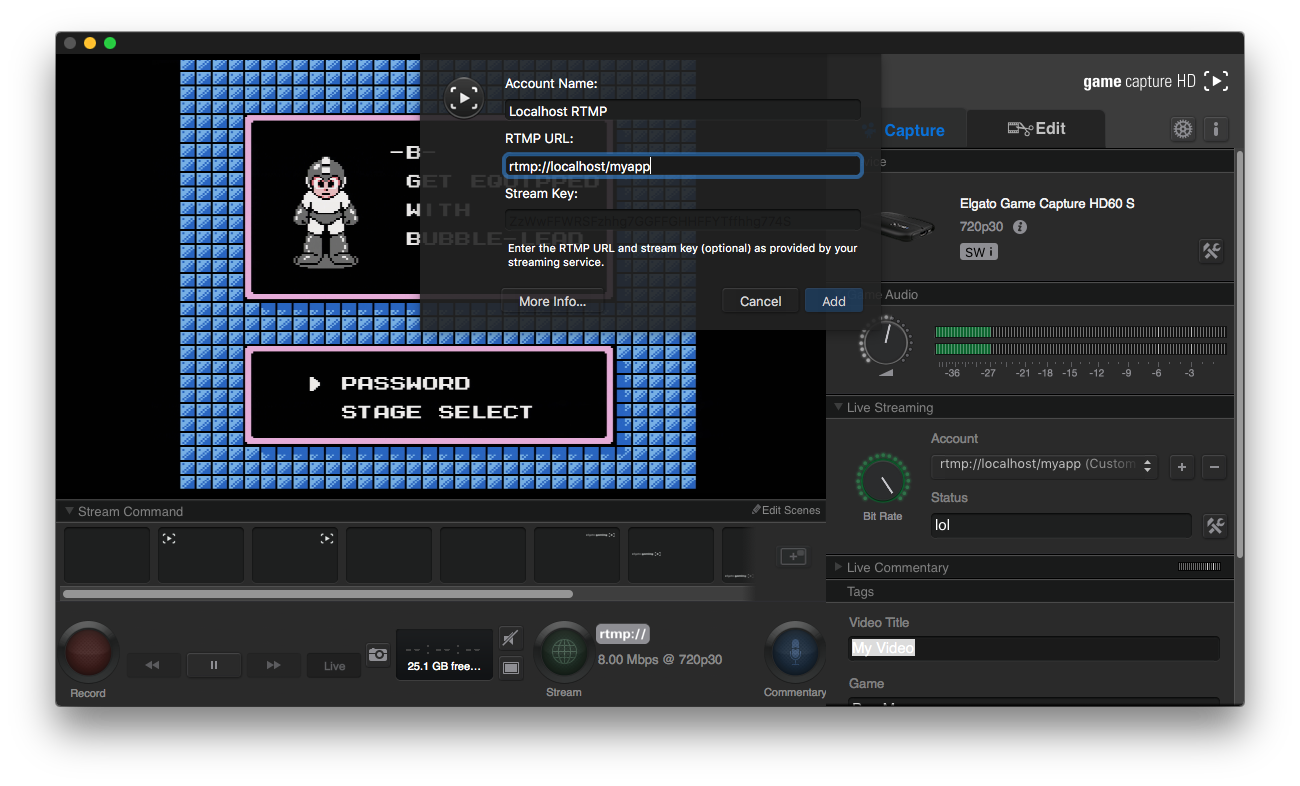The height and width of the screenshot is (786, 1300).
Task: Open live streaming settings tools icon
Action: 1215,526
